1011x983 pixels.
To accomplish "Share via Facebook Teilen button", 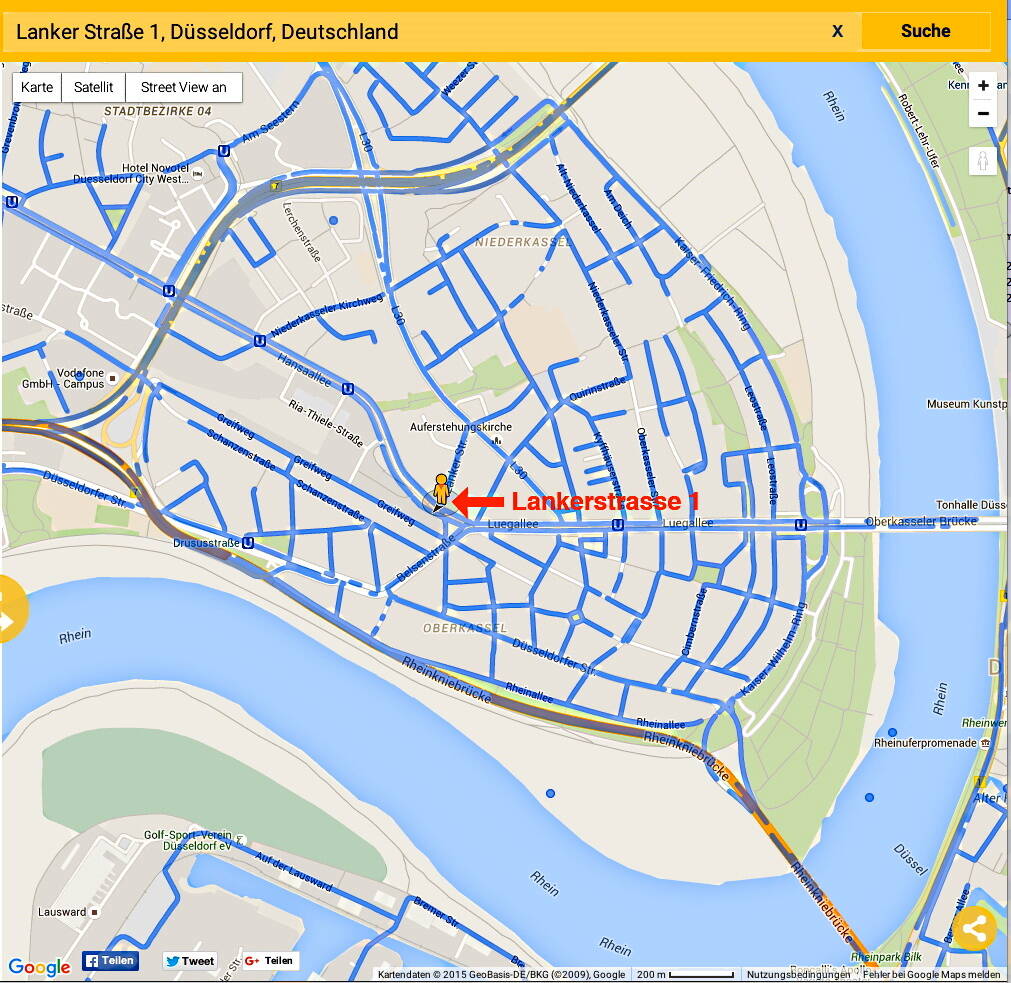I will click(x=110, y=961).
